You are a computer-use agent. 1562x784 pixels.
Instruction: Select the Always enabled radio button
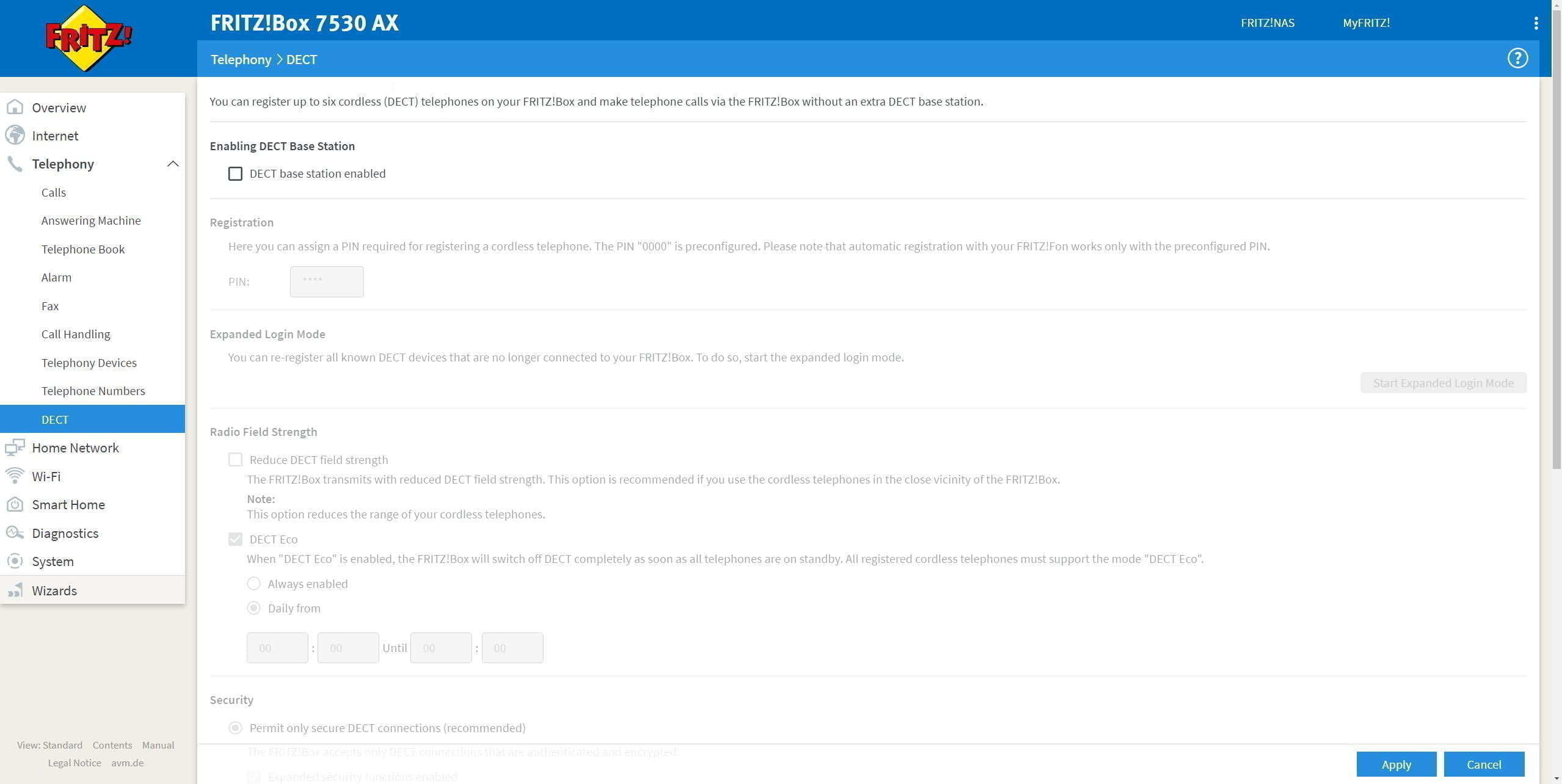click(x=253, y=584)
